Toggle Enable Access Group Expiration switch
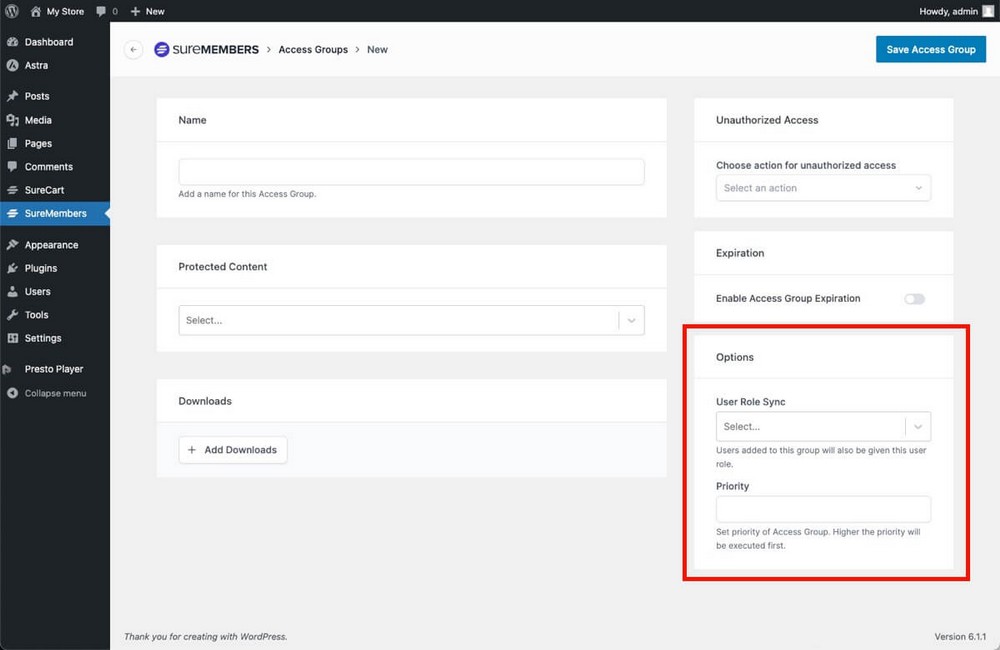1000x650 pixels. point(914,299)
